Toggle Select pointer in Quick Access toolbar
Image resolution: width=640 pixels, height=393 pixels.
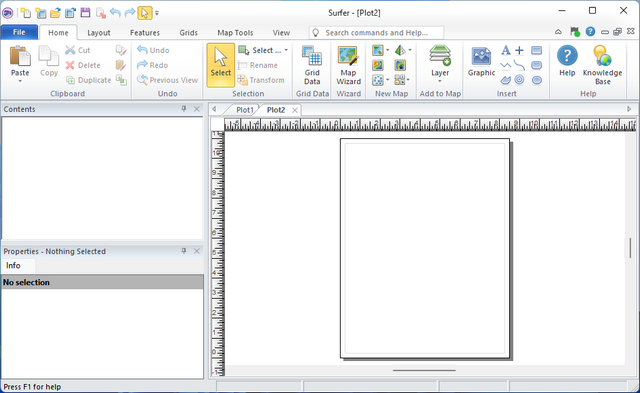(144, 13)
